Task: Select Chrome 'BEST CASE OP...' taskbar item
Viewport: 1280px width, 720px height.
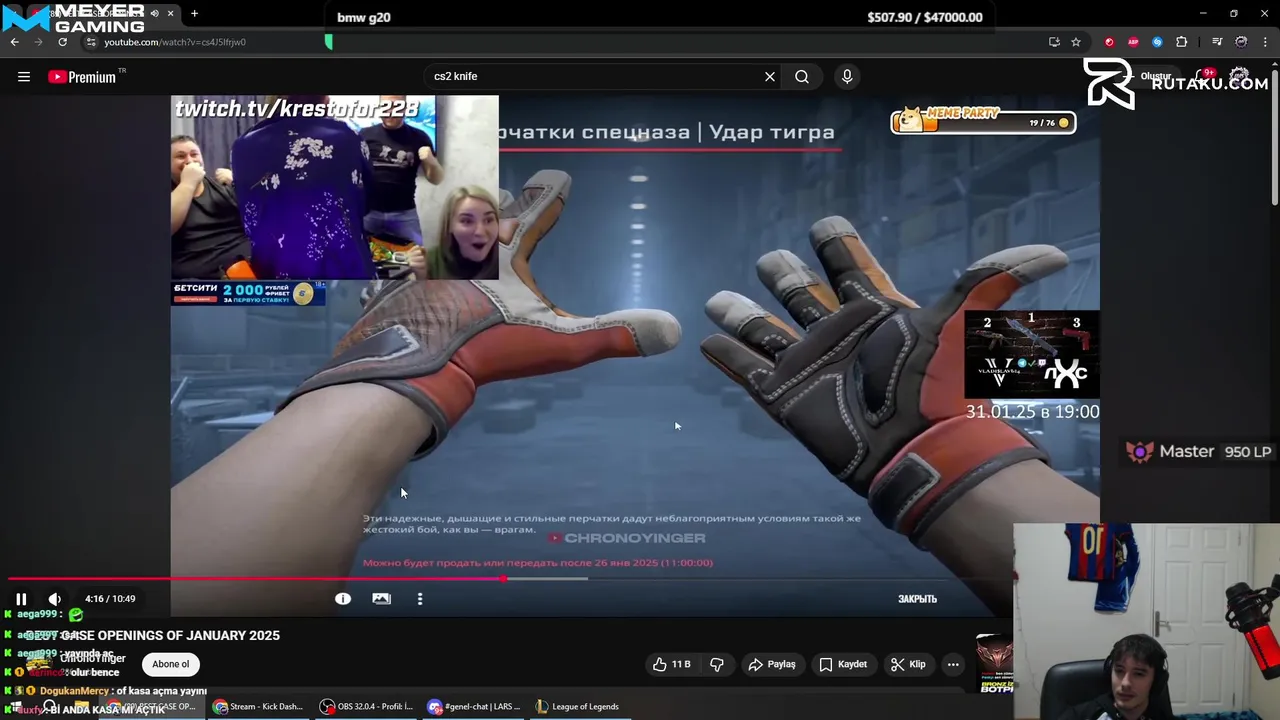Action: (152, 706)
